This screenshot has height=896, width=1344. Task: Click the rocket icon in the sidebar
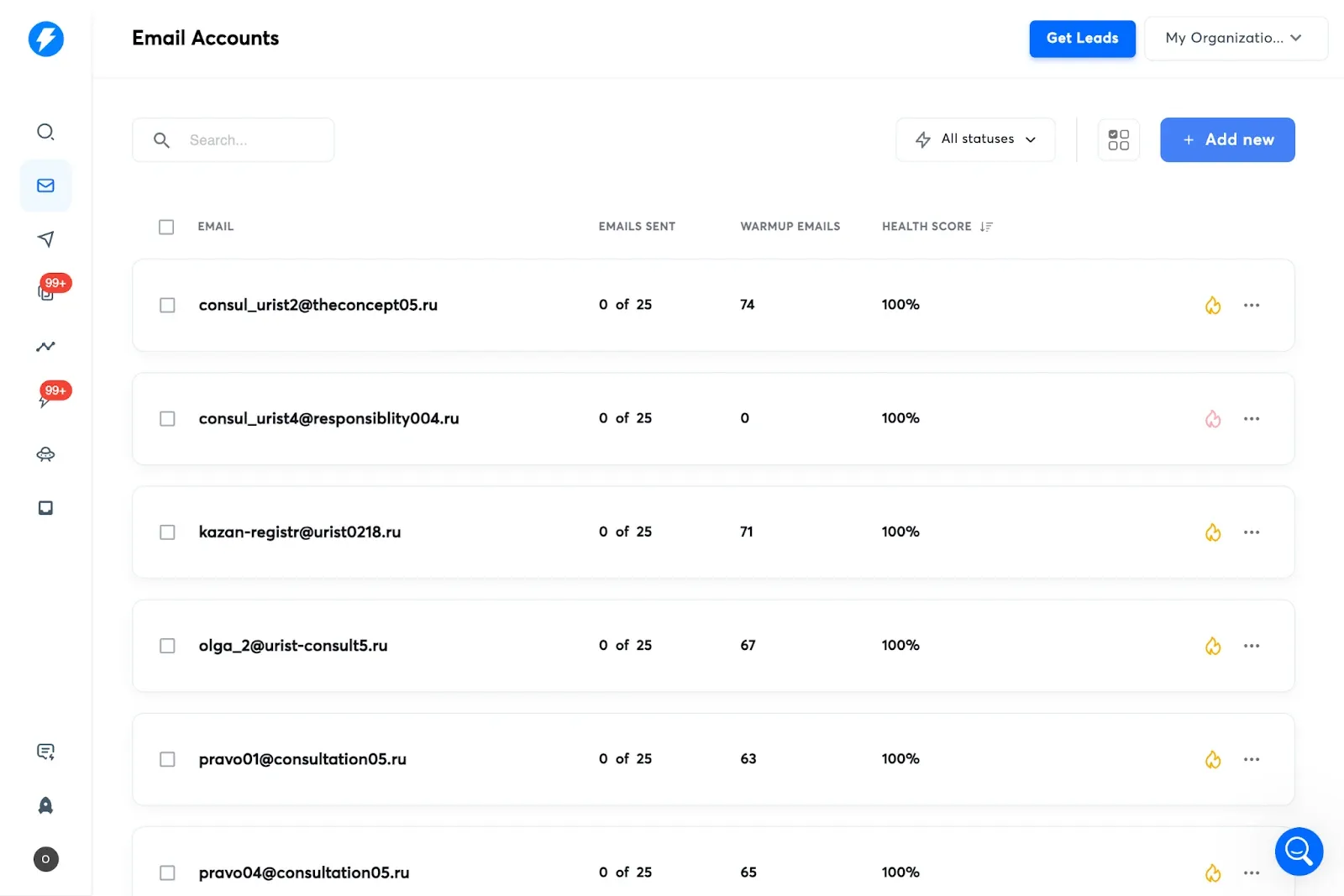pyautogui.click(x=45, y=805)
